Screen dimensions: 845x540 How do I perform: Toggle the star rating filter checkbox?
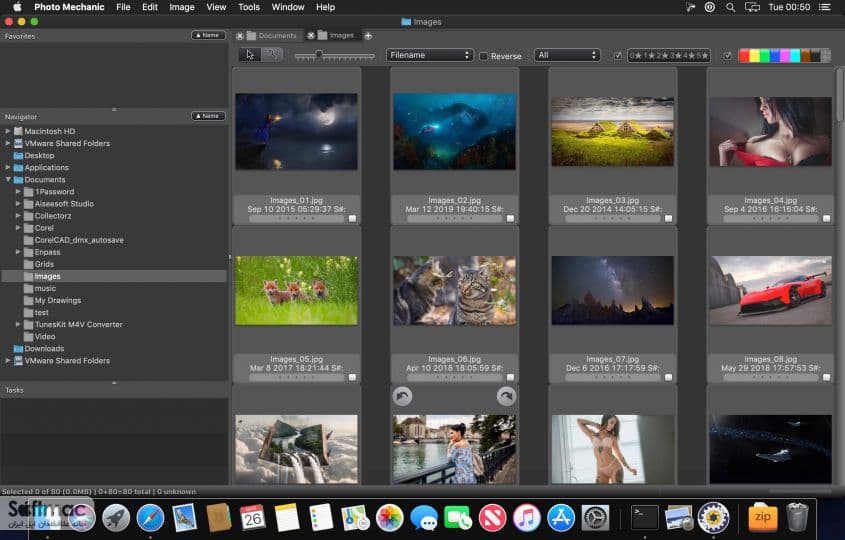[618, 56]
